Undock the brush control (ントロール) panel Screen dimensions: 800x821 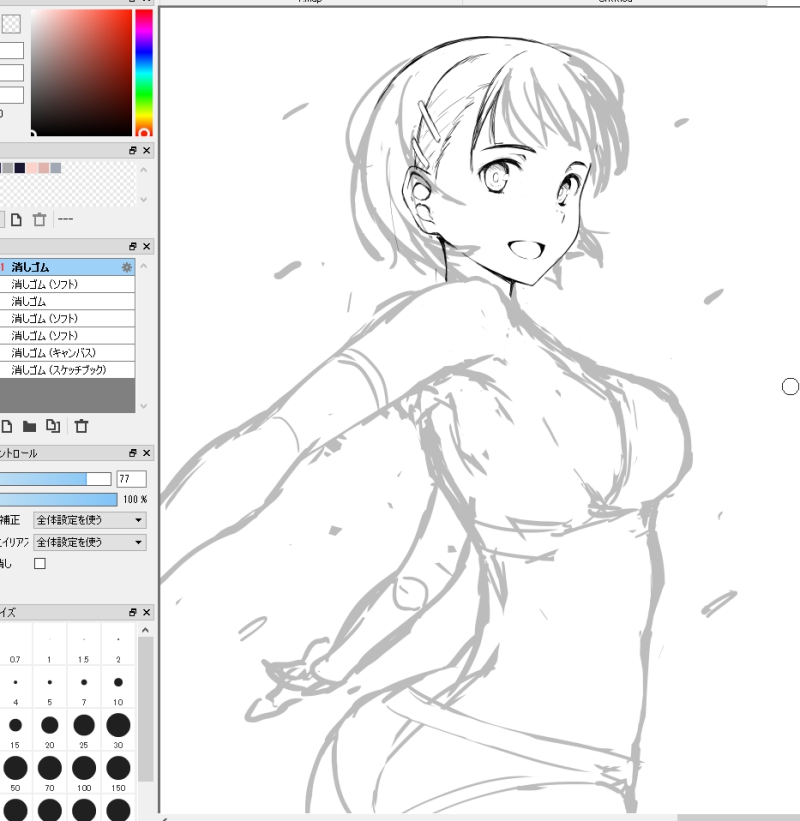click(x=133, y=453)
